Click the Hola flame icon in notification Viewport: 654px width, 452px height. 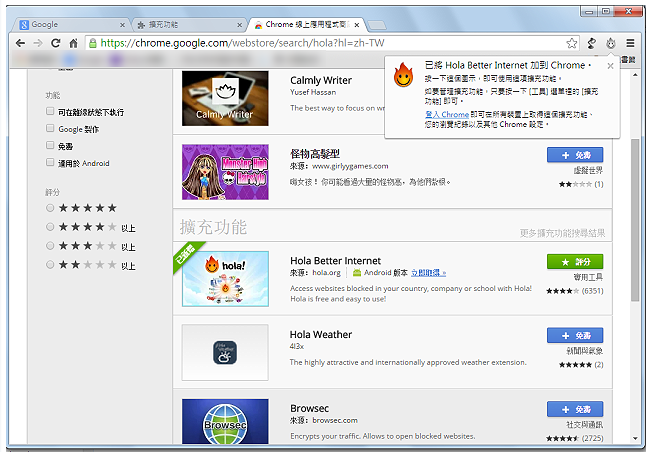[403, 75]
